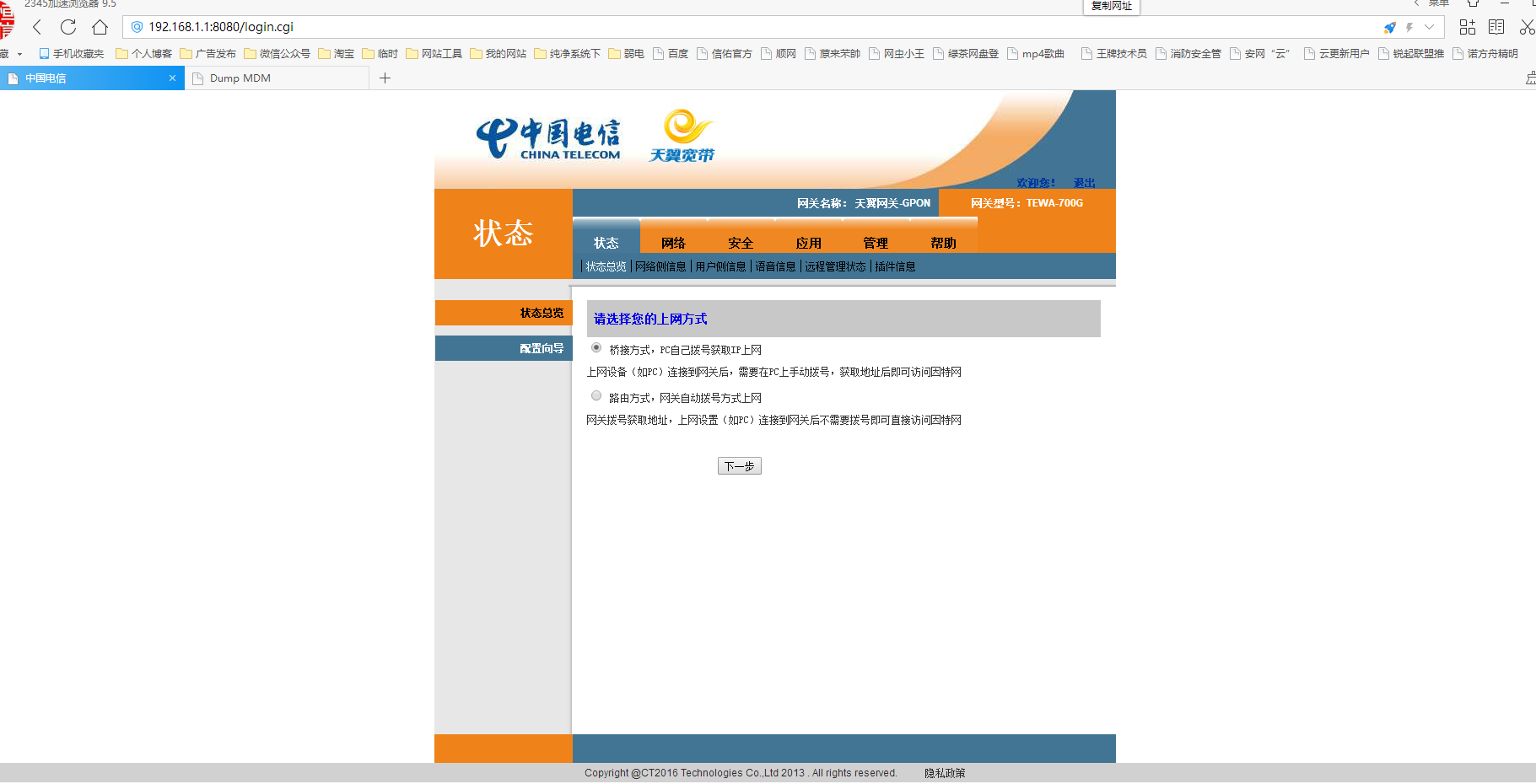Click the browser back arrow

point(37,27)
